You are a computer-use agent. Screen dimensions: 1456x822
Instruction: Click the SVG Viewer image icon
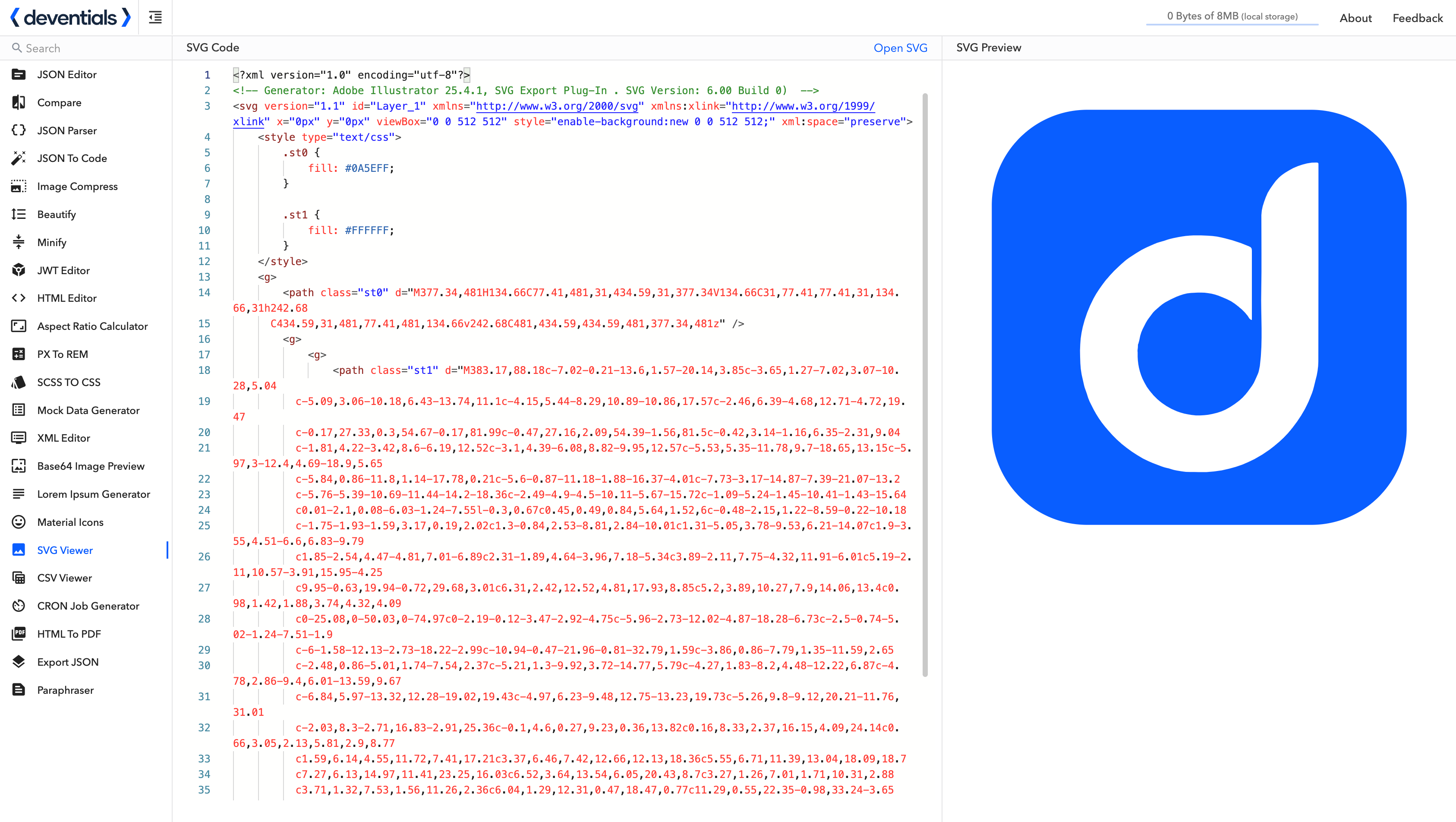(x=19, y=550)
